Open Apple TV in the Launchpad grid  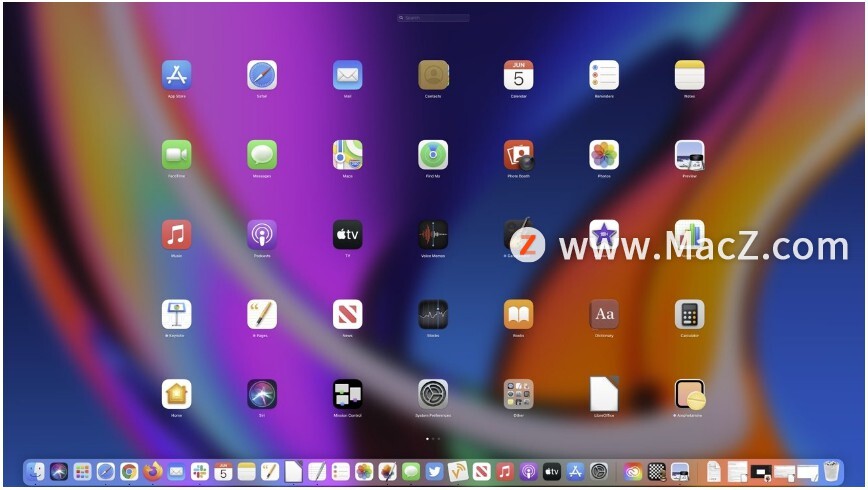(348, 234)
